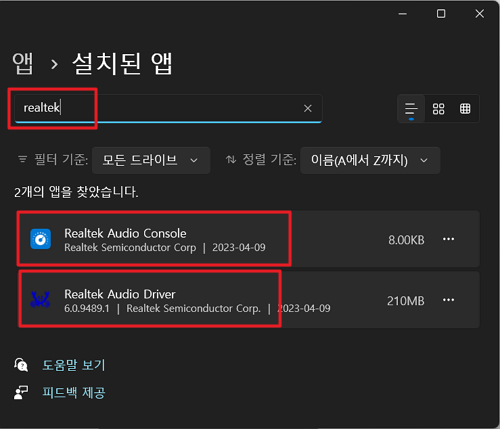Close the settings window
The height and width of the screenshot is (429, 500).
pyautogui.click(x=479, y=14)
